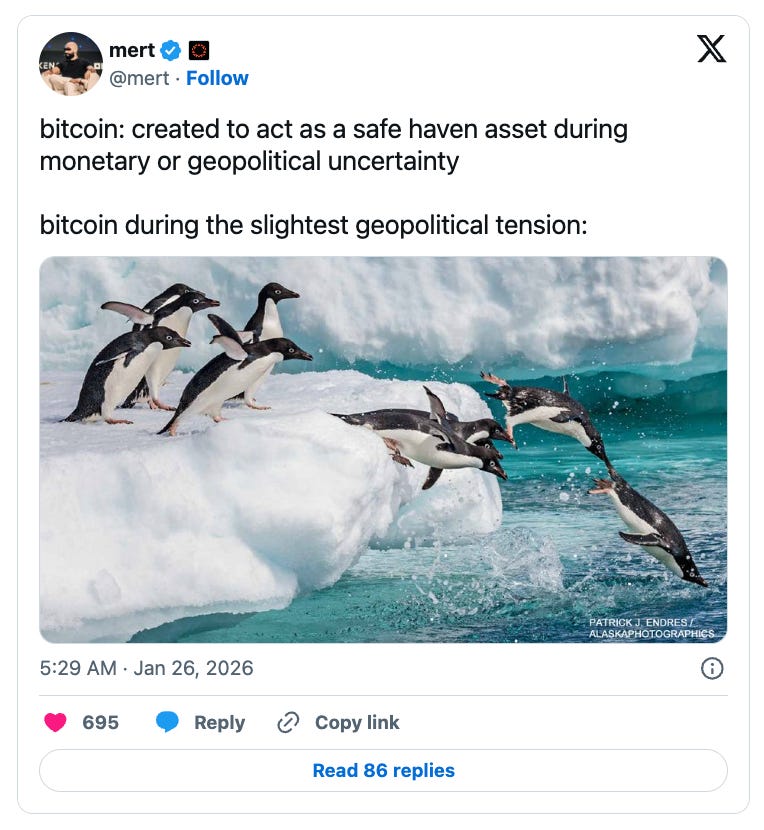
Task: Click the Patrick J. Endres photo credit
Action: click(651, 628)
